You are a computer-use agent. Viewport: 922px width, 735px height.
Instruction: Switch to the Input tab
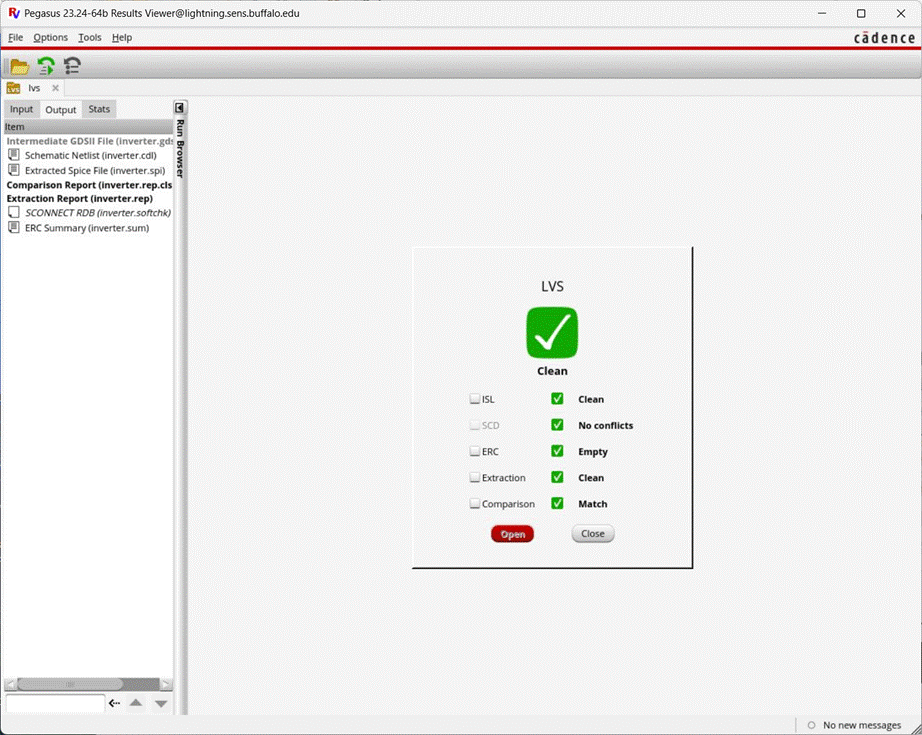click(21, 109)
